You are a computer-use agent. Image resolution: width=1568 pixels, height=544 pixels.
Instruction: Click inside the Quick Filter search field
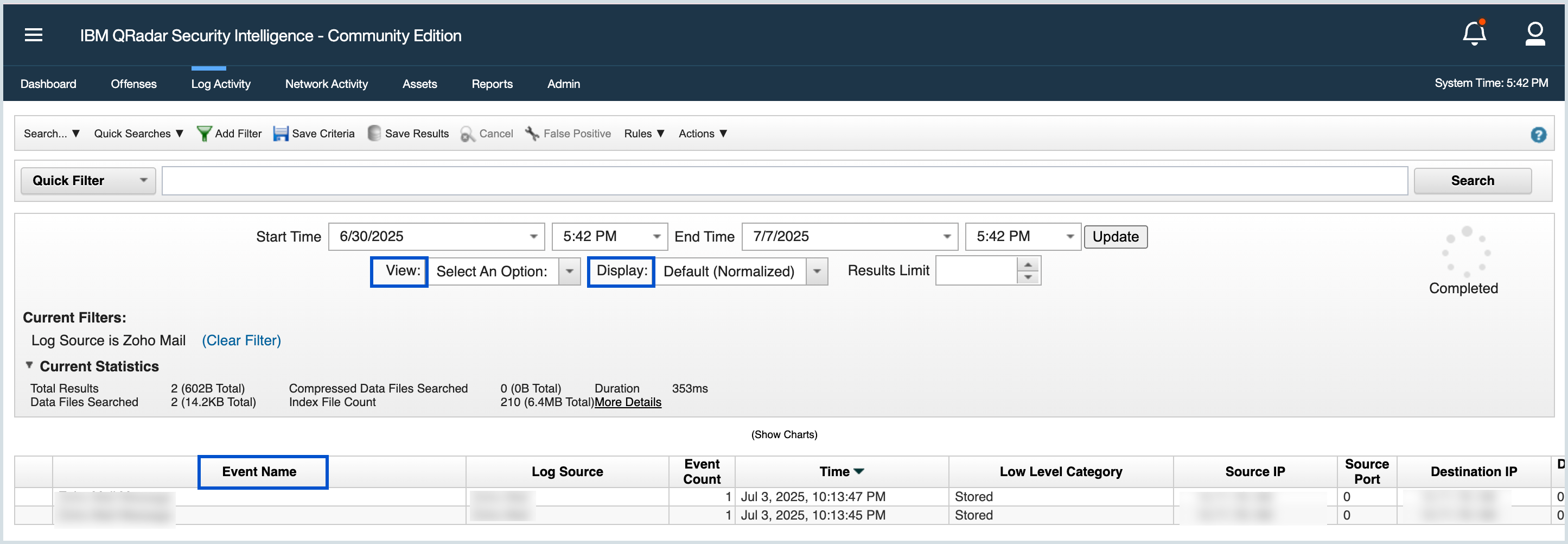[785, 180]
